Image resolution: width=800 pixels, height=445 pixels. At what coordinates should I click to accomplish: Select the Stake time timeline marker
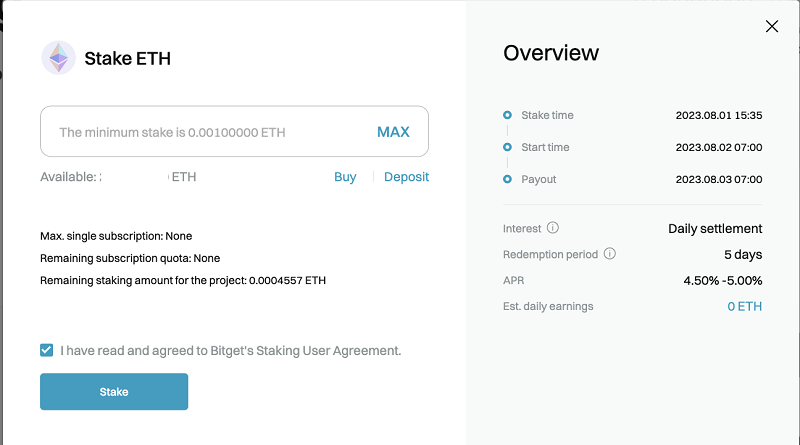(507, 115)
